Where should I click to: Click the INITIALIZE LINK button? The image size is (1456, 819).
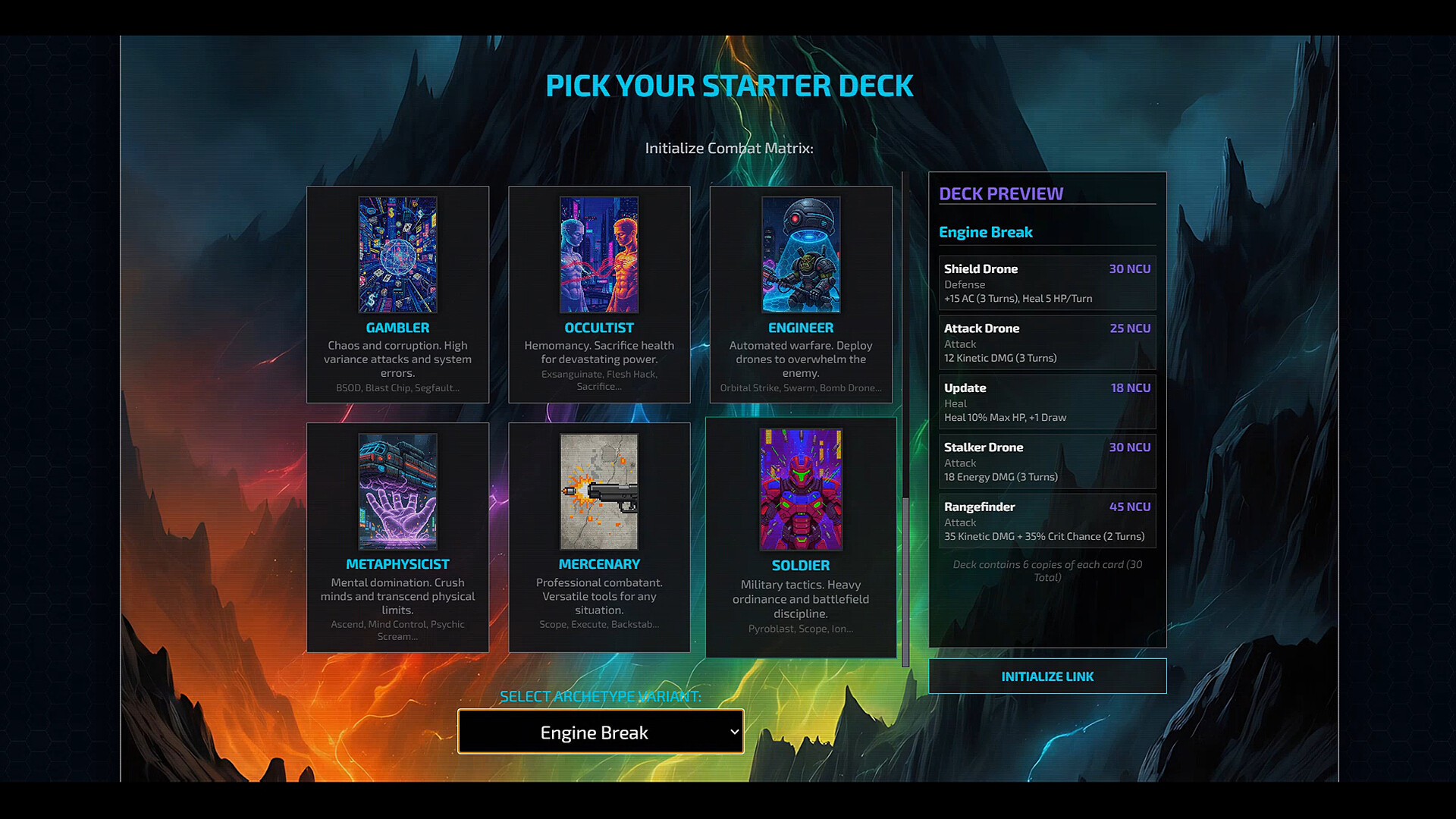click(1047, 676)
